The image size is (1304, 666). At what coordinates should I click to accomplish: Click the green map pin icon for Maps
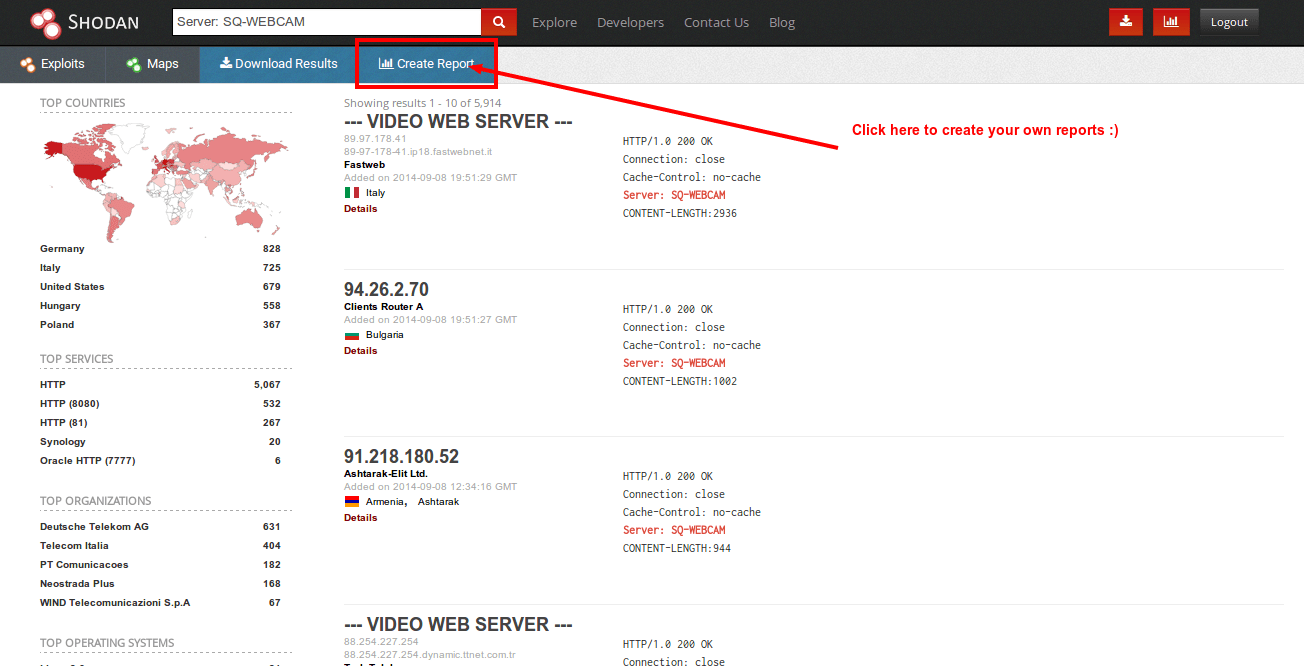tap(133, 63)
